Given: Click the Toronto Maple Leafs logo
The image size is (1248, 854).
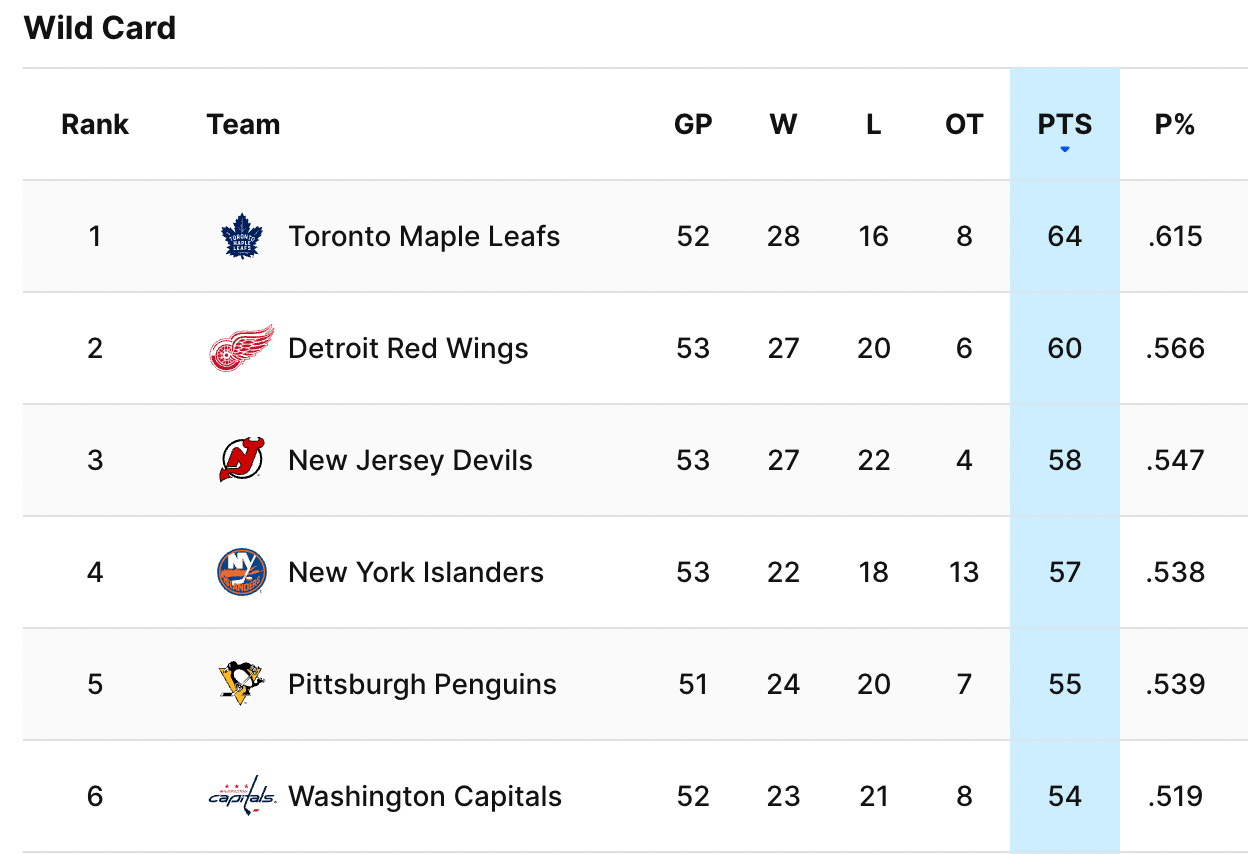Looking at the screenshot, I should 241,237.
